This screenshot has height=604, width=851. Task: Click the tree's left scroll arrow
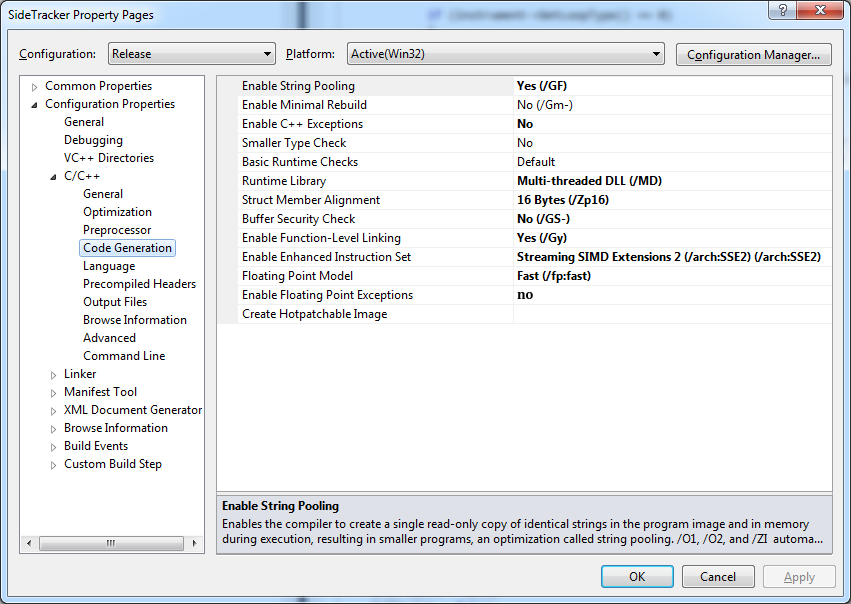pyautogui.click(x=29, y=543)
